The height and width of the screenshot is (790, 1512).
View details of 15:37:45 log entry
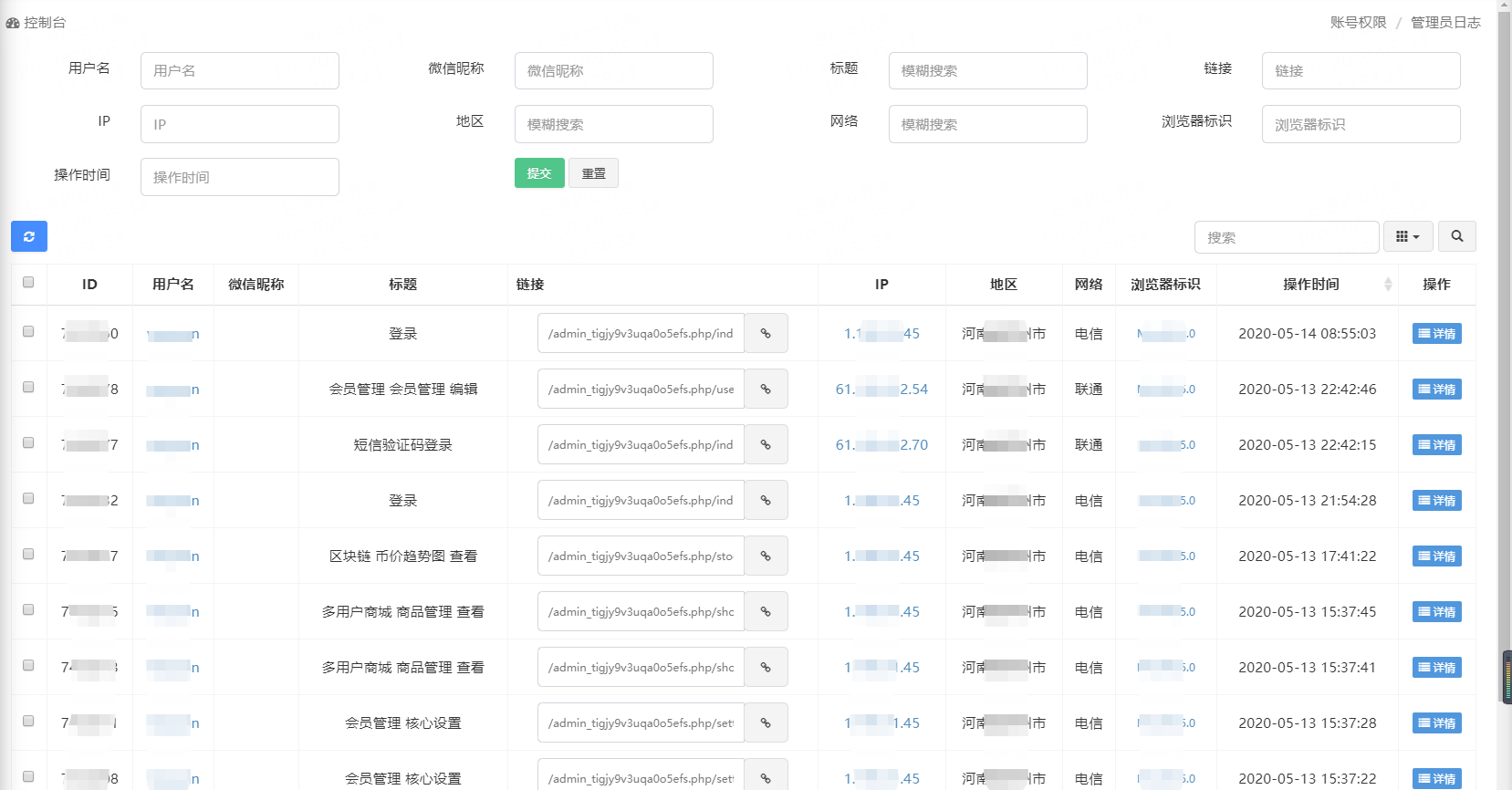pos(1437,612)
